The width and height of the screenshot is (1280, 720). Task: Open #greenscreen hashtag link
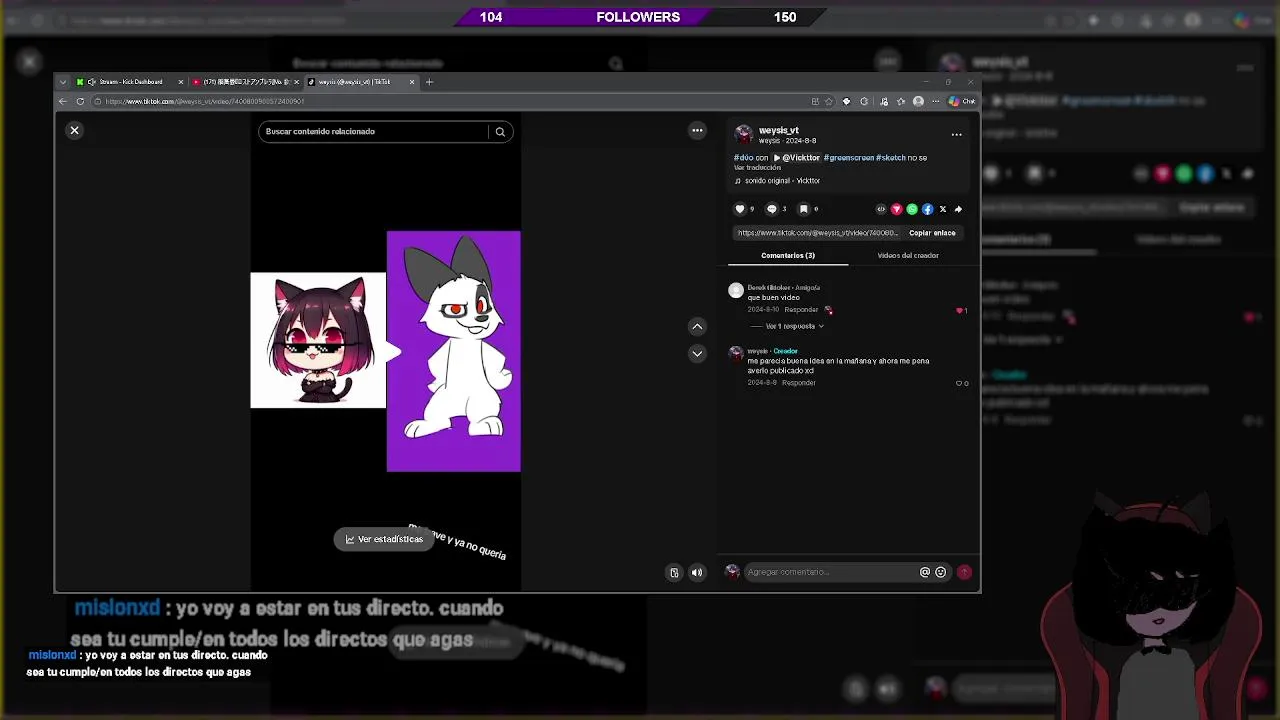point(848,158)
